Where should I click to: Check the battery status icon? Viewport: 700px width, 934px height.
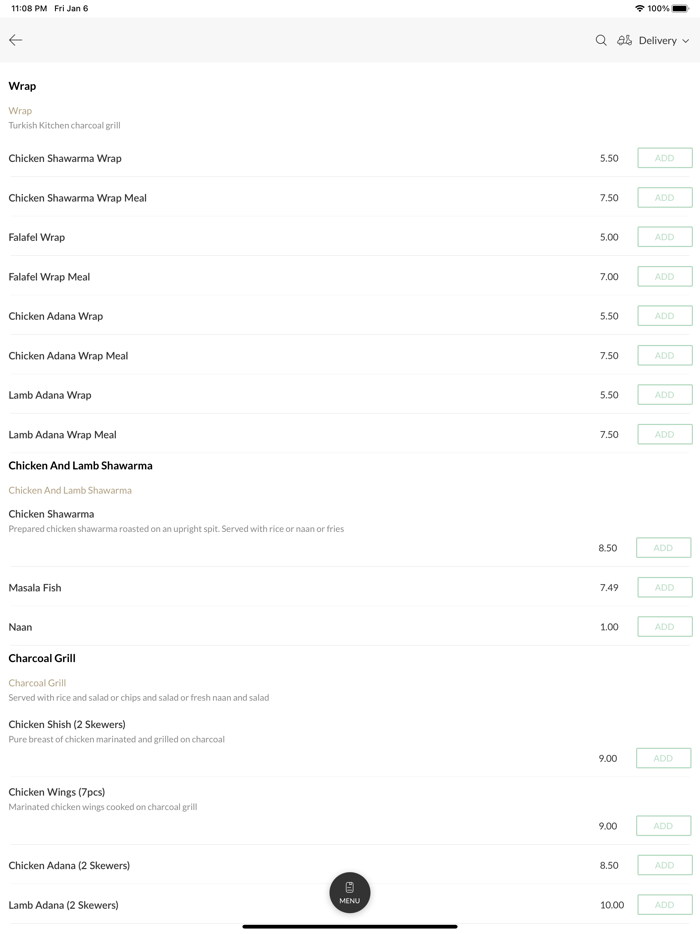tap(680, 8)
